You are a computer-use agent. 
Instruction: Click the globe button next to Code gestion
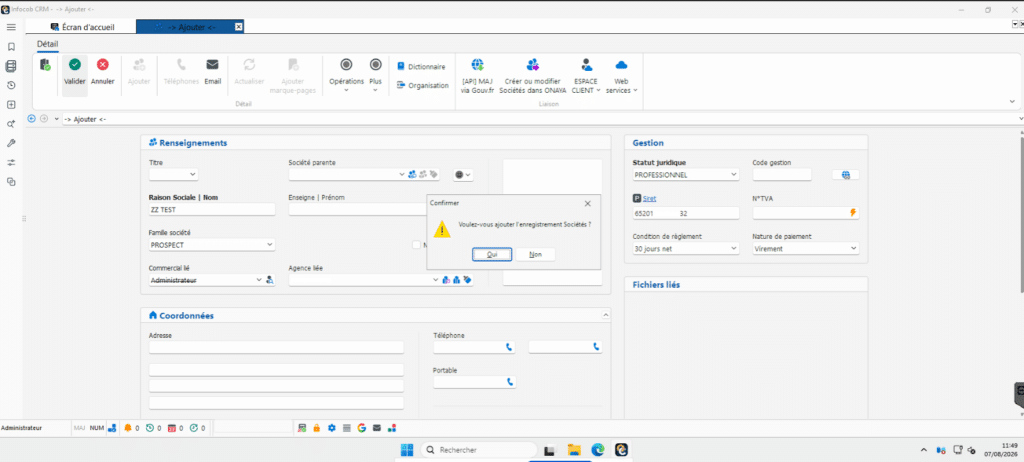(x=846, y=174)
